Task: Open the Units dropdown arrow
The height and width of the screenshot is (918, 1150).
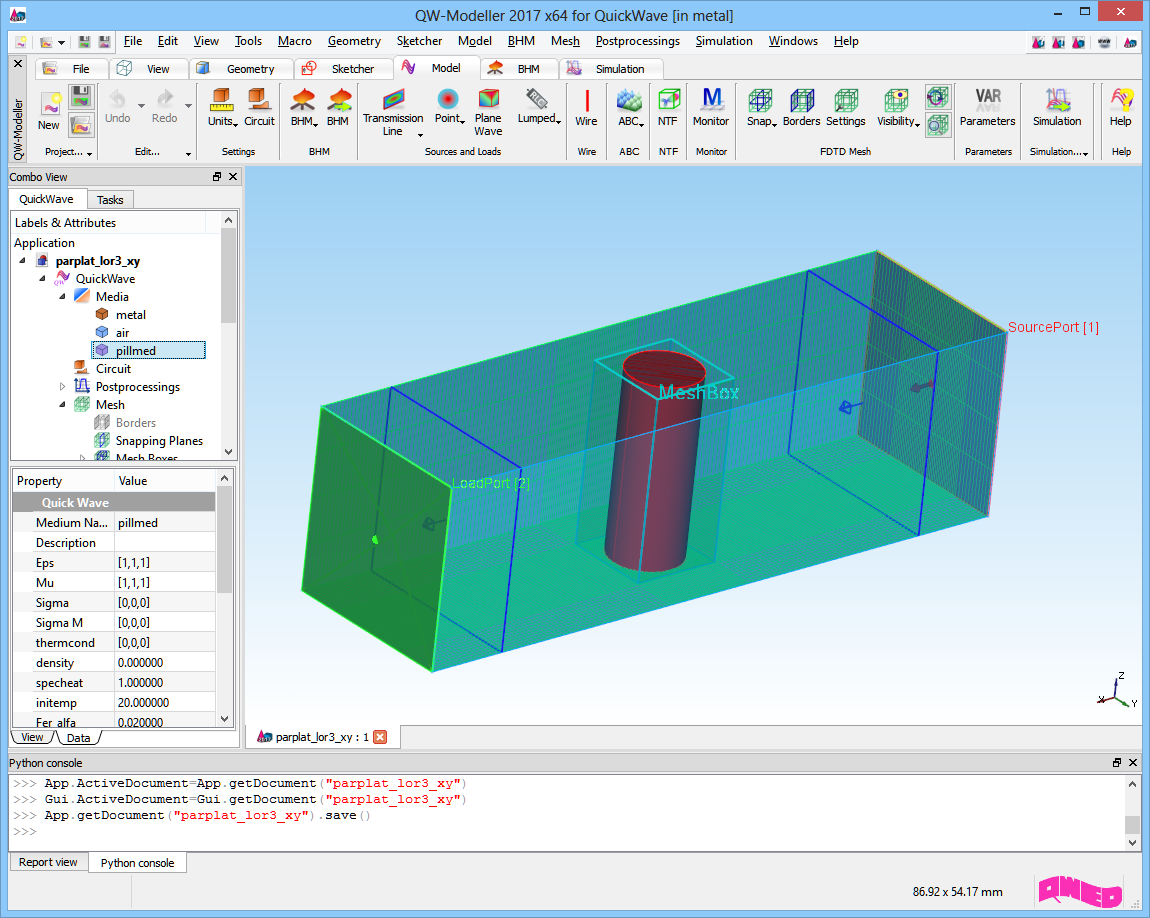Action: (x=234, y=124)
